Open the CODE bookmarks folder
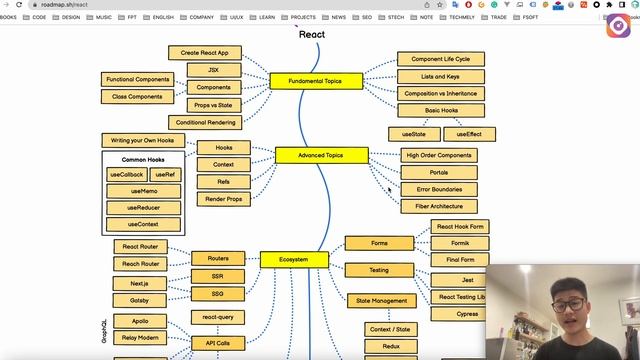Viewport: 640px width, 360px height. (35, 18)
